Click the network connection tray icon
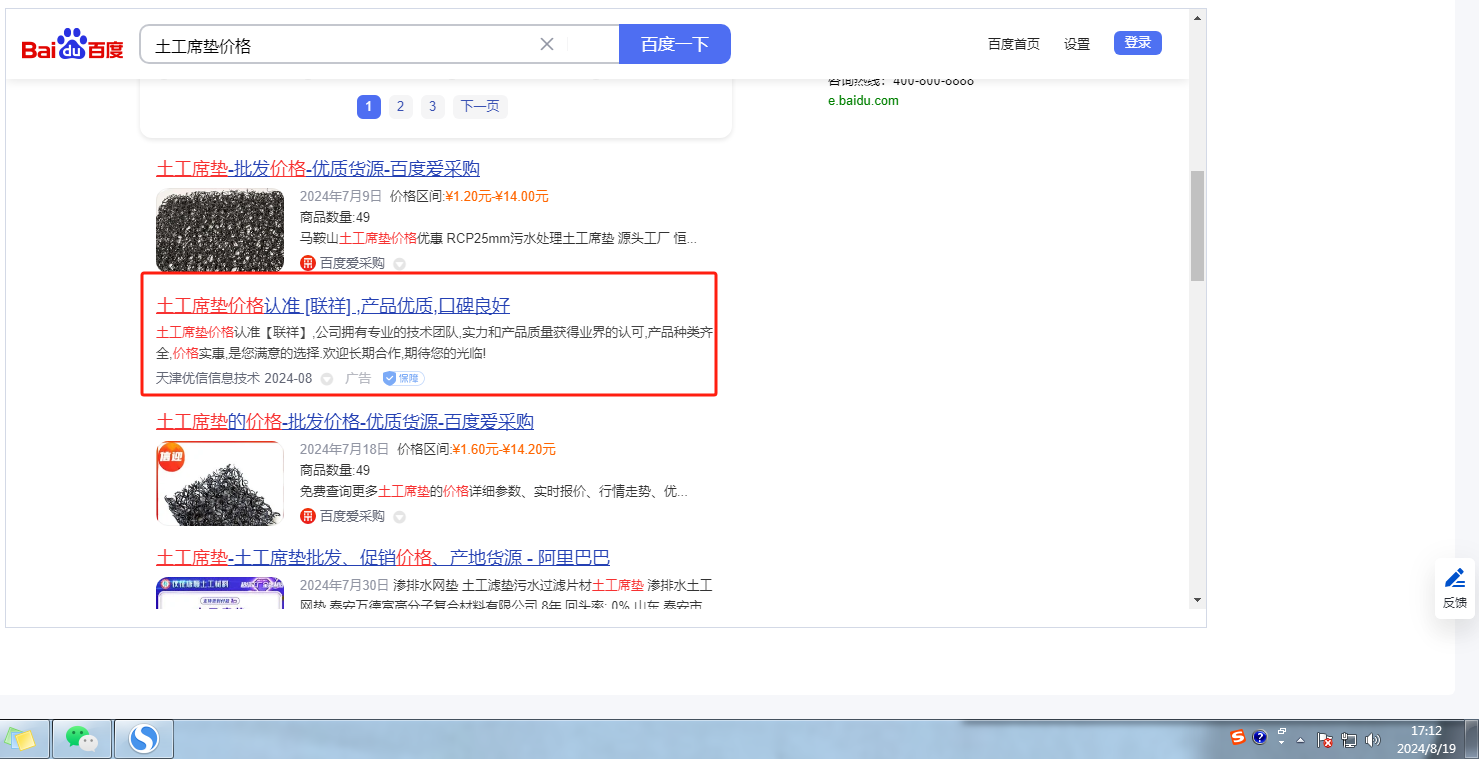This screenshot has height=759, width=1479. (1349, 741)
